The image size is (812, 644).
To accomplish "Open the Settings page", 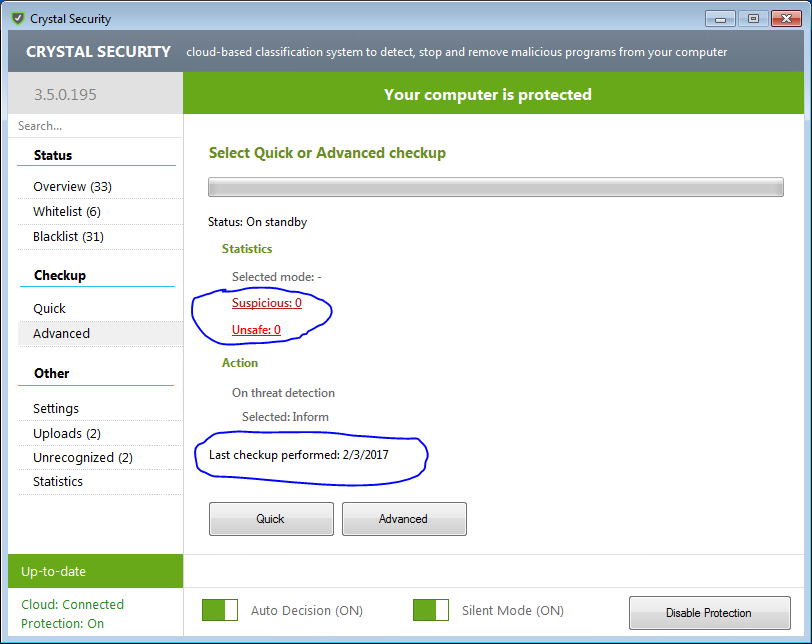I will [x=56, y=409].
